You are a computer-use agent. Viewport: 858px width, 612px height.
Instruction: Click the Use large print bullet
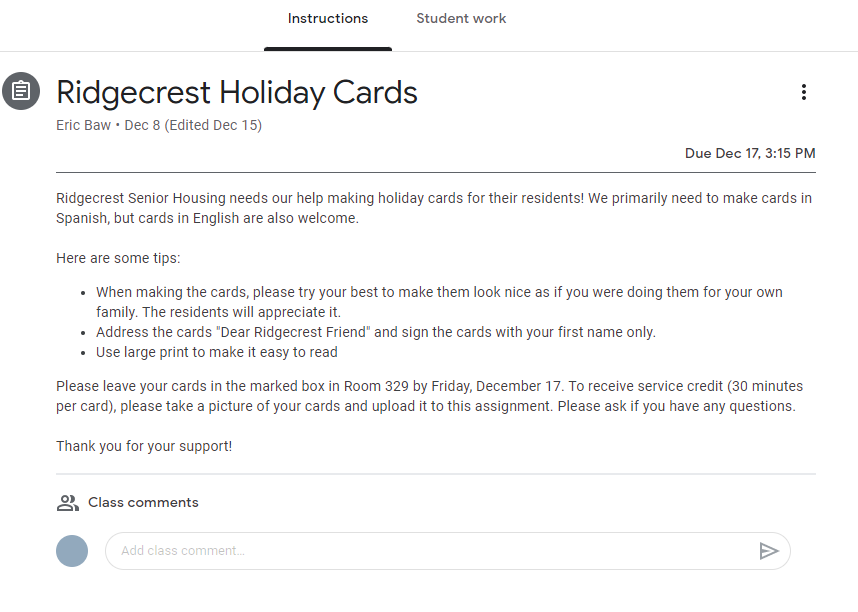(216, 352)
